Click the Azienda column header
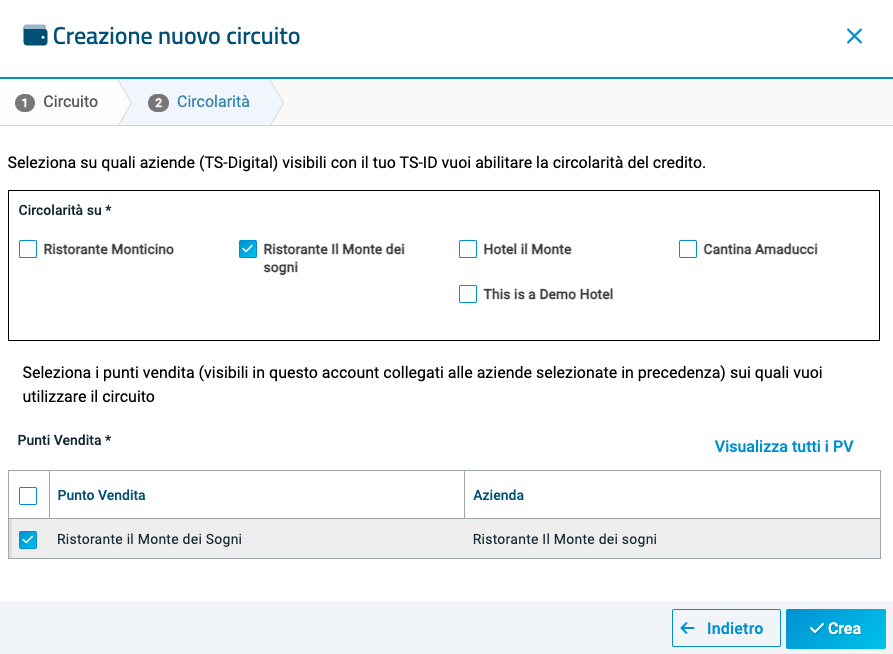Viewport: 893px width, 654px height. (498, 495)
